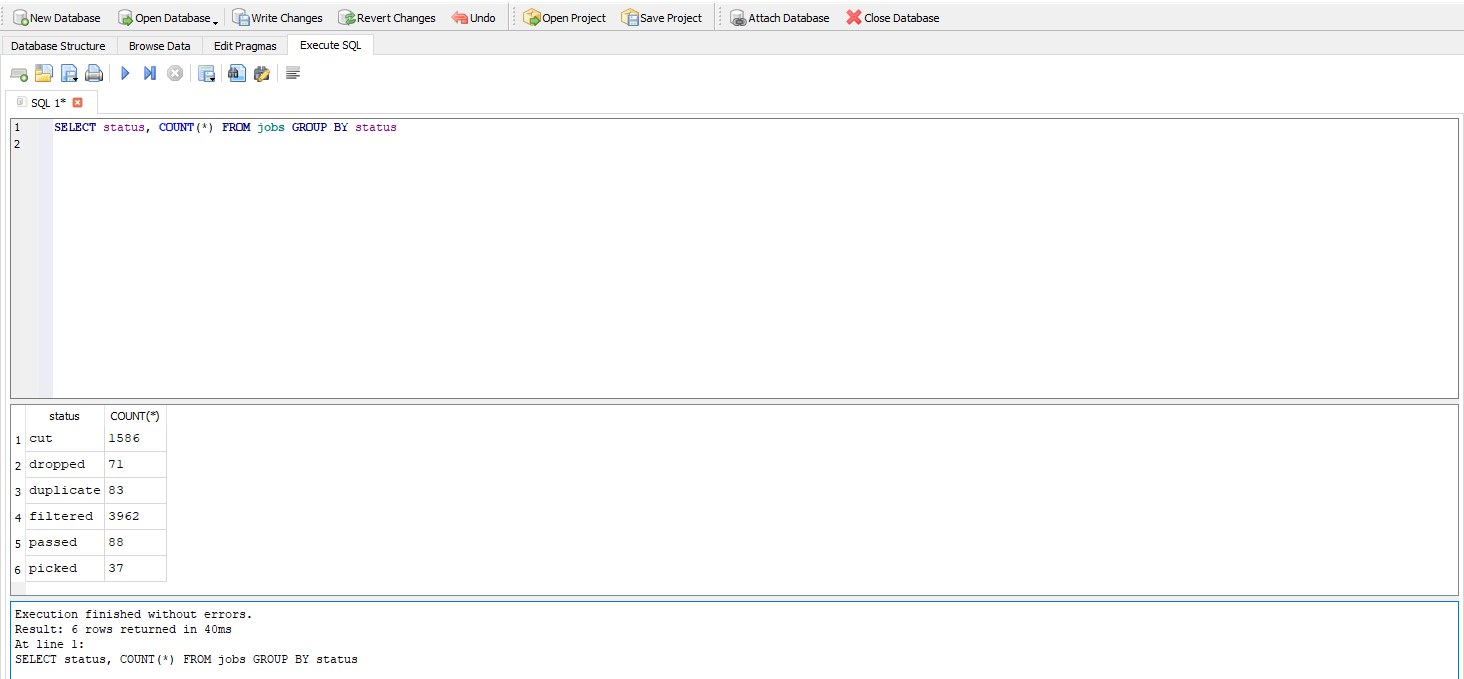Close the SQL 1* tab
The width and height of the screenshot is (1464, 679).
(78, 103)
